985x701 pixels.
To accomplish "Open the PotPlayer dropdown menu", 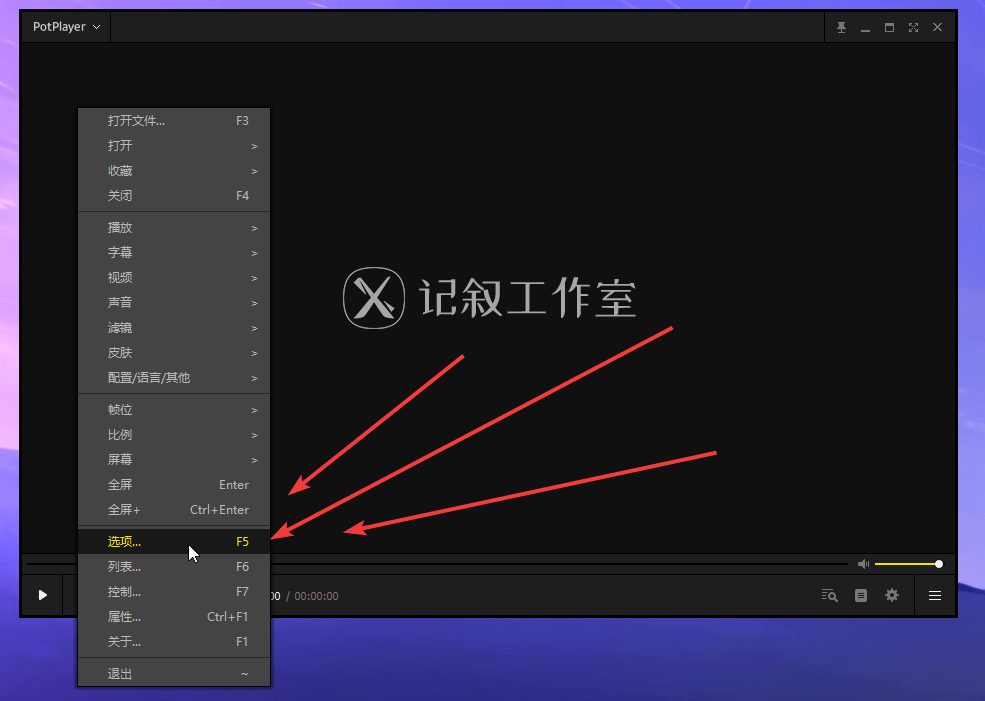I will coord(63,27).
